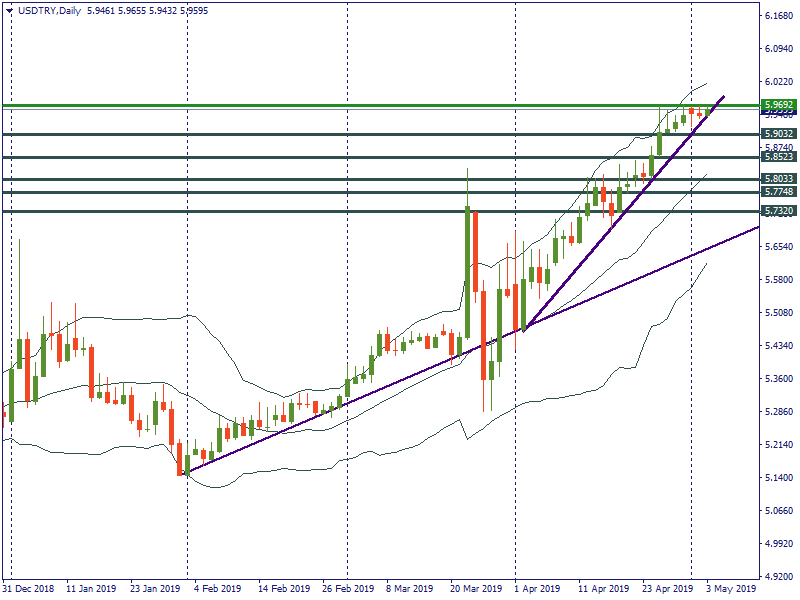Click the 31 Dec 2018 date label
Image resolution: width=800 pixels, height=600 pixels.
[x=31, y=589]
